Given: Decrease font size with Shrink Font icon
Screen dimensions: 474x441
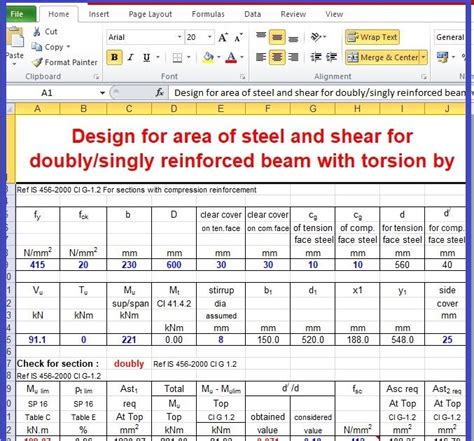Looking at the screenshot, I should point(238,37).
